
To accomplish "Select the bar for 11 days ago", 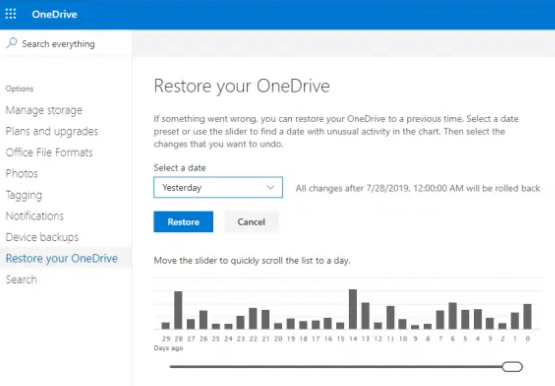I will click(x=390, y=318).
